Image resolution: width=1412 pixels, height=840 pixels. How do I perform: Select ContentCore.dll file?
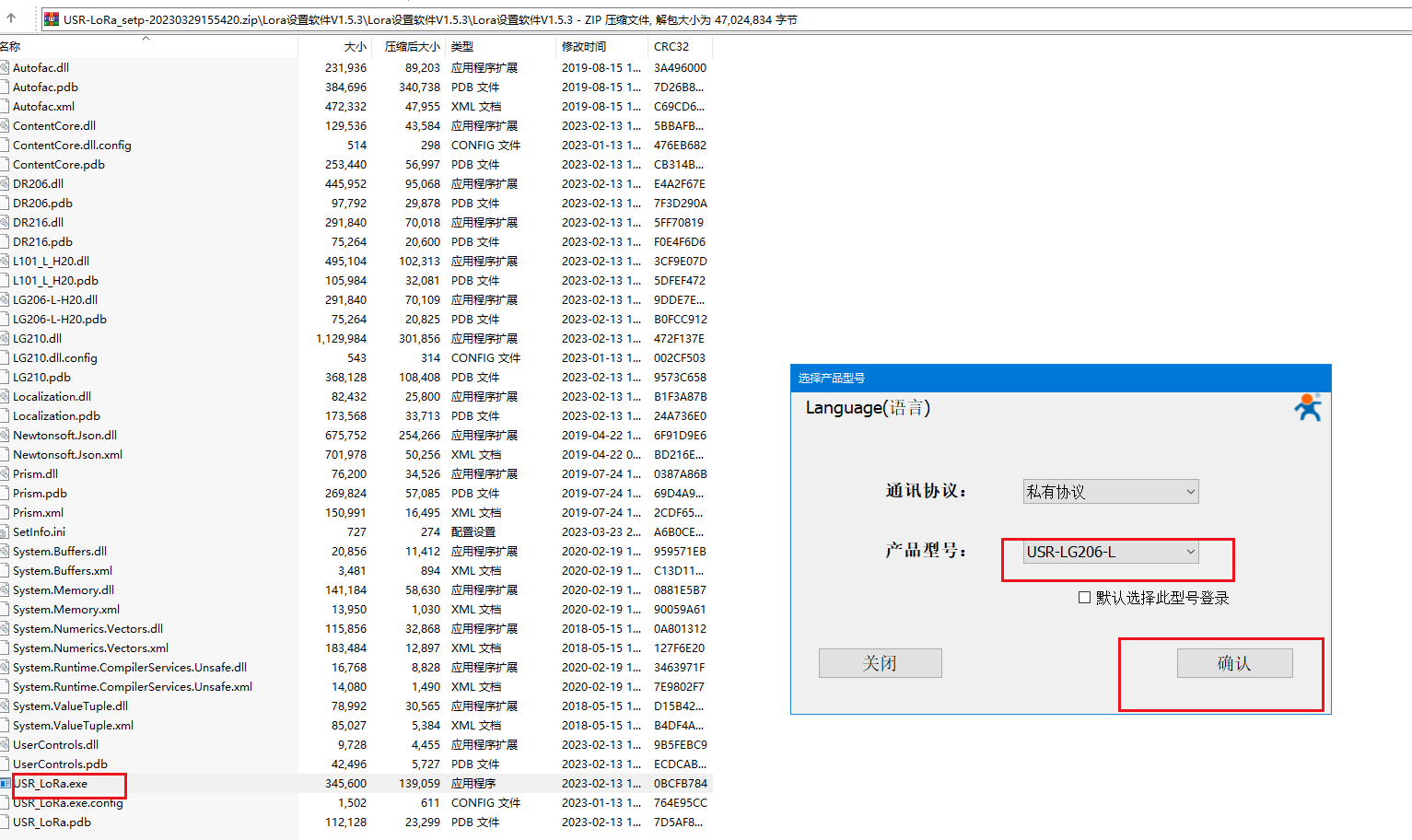tap(54, 126)
